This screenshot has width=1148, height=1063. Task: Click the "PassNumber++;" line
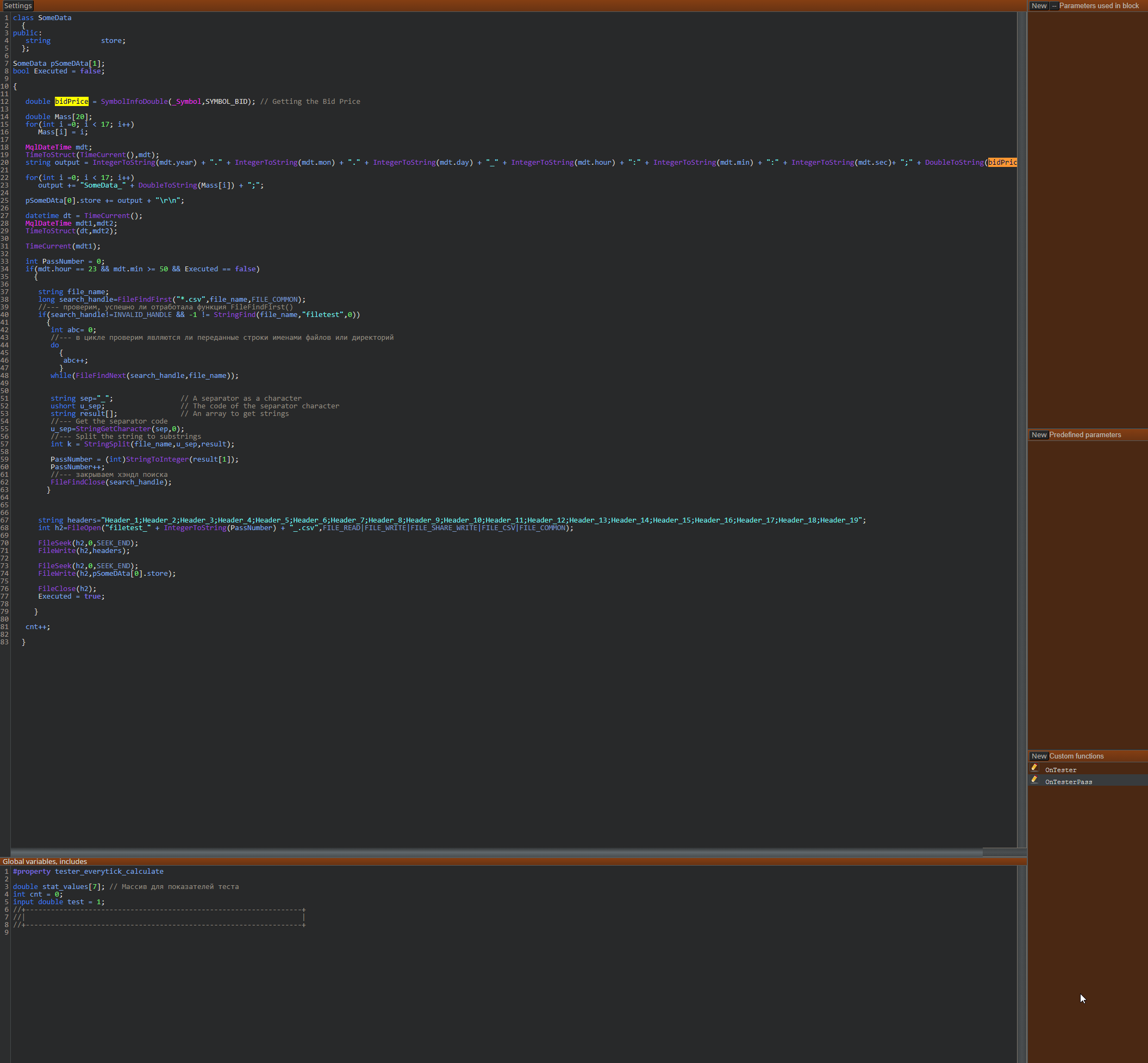click(78, 467)
